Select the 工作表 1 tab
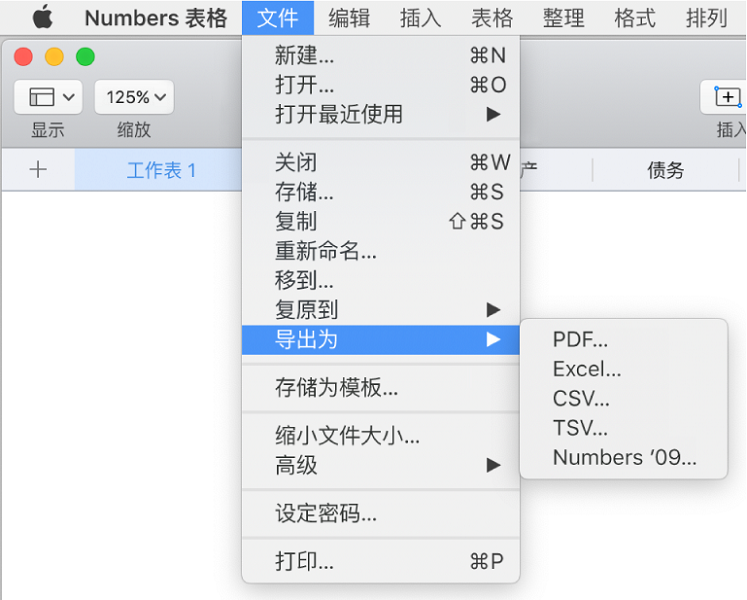This screenshot has height=600, width=747. pyautogui.click(x=161, y=170)
